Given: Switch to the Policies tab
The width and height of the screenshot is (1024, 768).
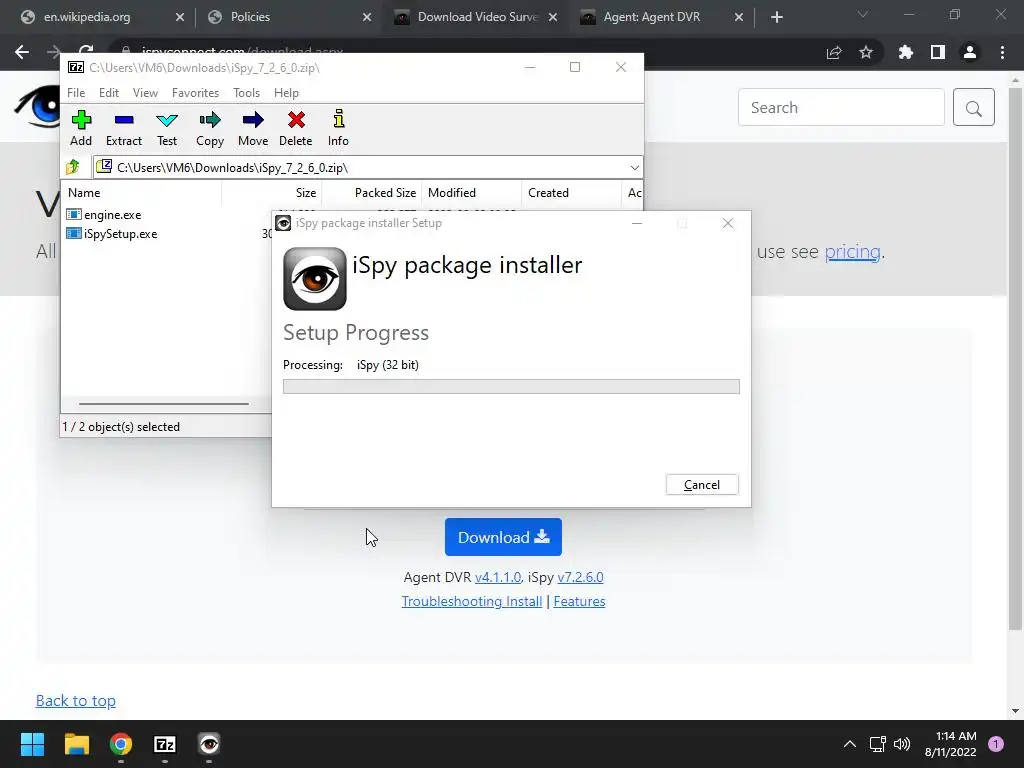Looking at the screenshot, I should (250, 17).
